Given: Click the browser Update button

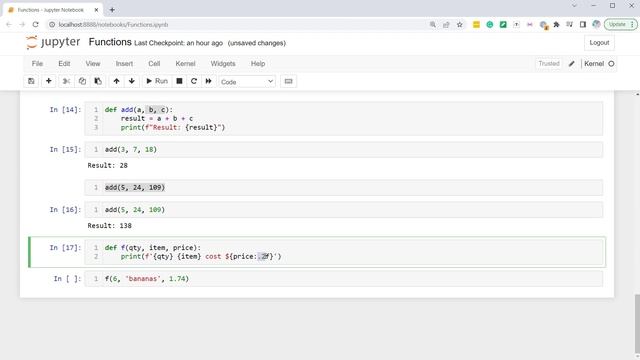Looking at the screenshot, I should [x=620, y=24].
